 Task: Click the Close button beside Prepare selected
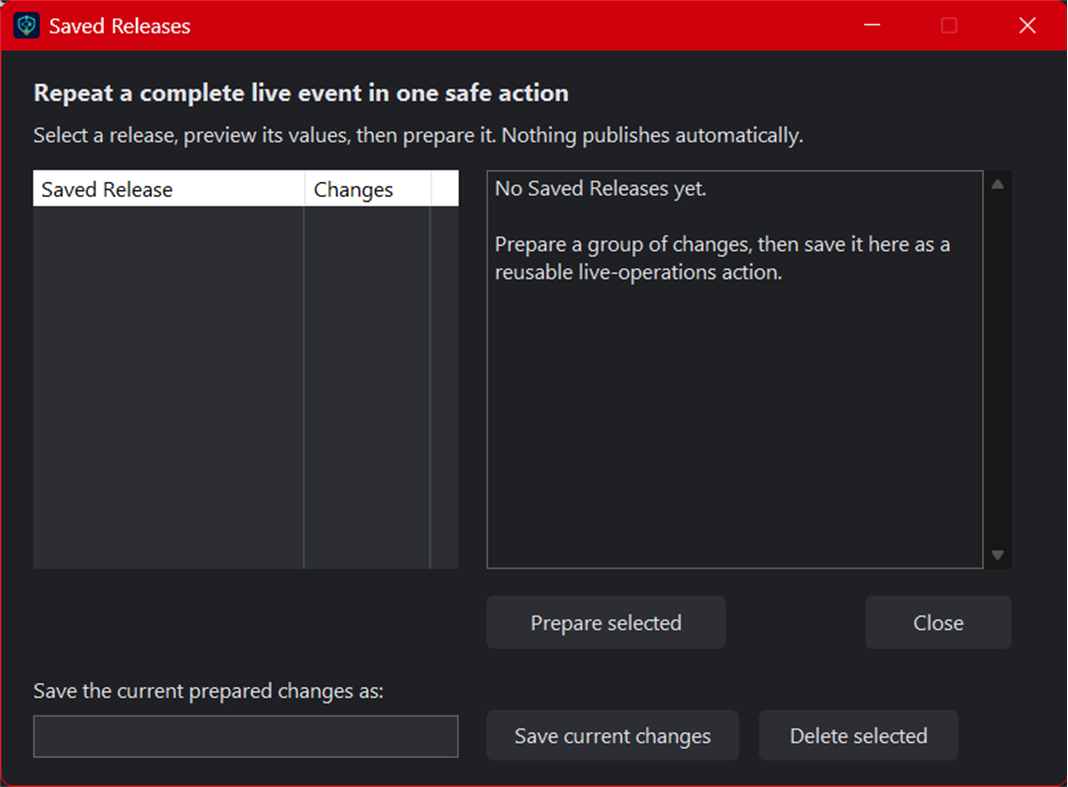(x=938, y=622)
